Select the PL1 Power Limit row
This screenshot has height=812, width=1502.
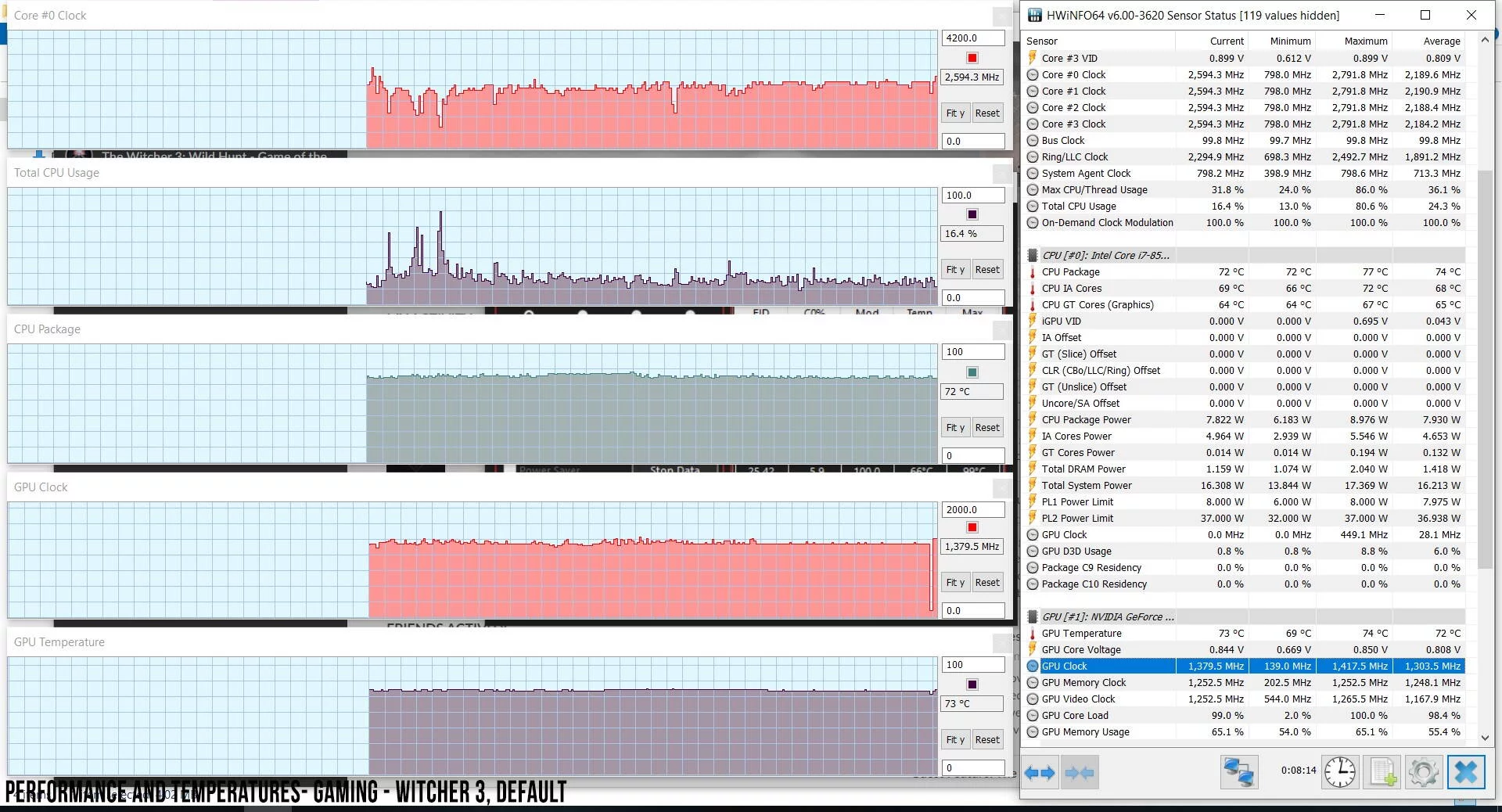coord(1244,501)
